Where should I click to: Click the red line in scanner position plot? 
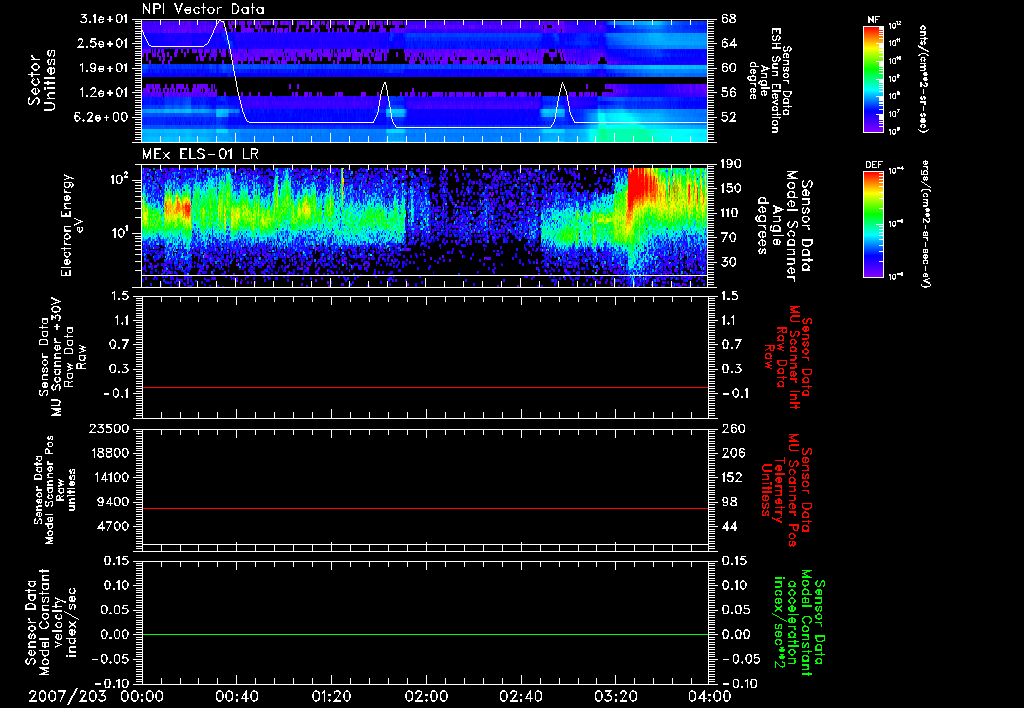(x=424, y=508)
